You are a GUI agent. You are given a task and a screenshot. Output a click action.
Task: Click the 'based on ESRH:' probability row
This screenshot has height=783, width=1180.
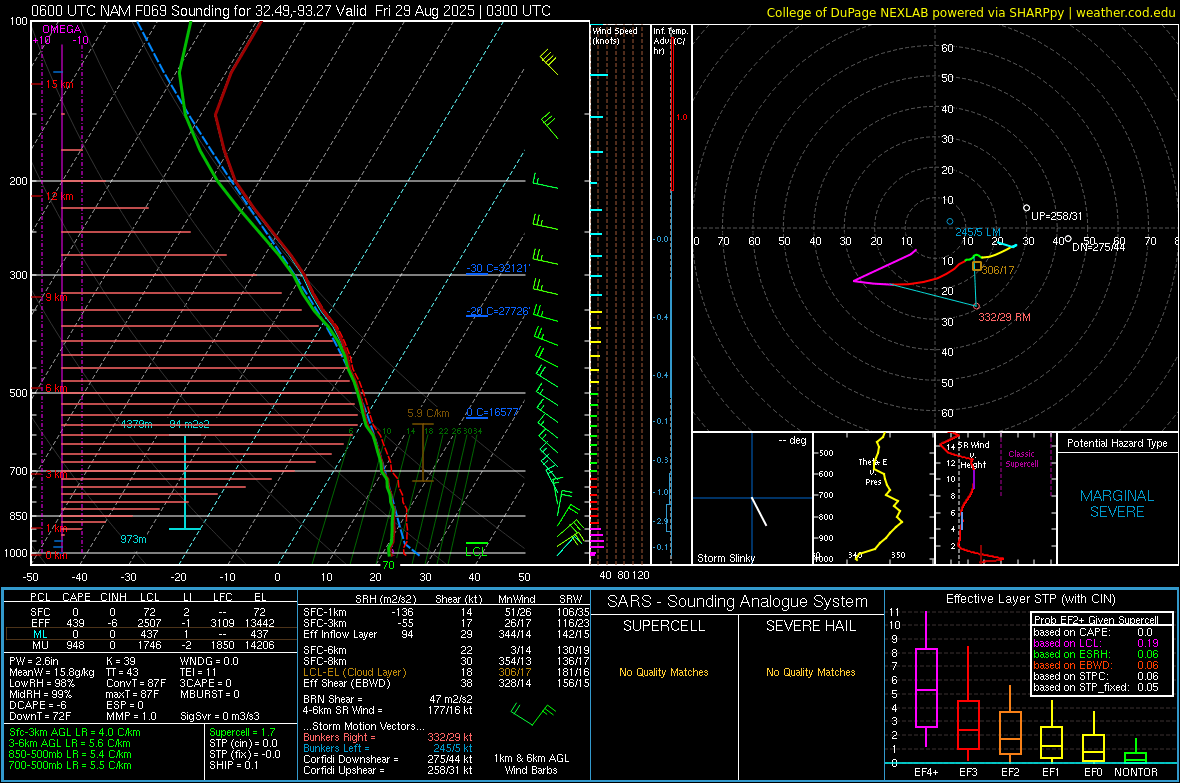pyautogui.click(x=1096, y=654)
